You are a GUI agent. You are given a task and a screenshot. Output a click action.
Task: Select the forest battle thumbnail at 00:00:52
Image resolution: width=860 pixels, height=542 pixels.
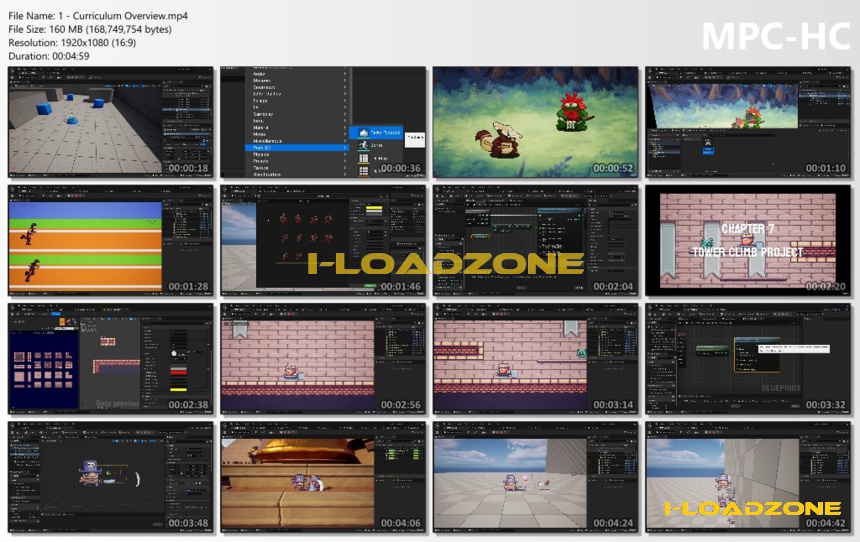pyautogui.click(x=535, y=122)
